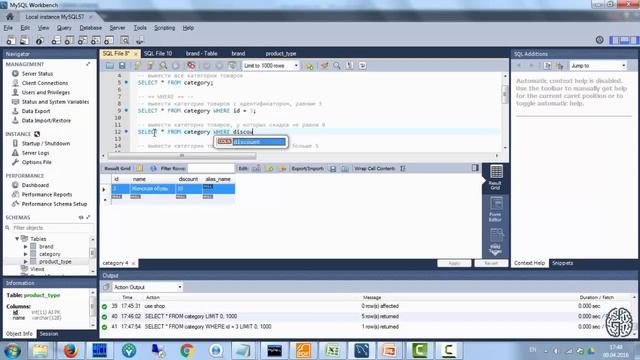Click the Stop execution icon
The width and height of the screenshot is (640, 360).
[176, 65]
